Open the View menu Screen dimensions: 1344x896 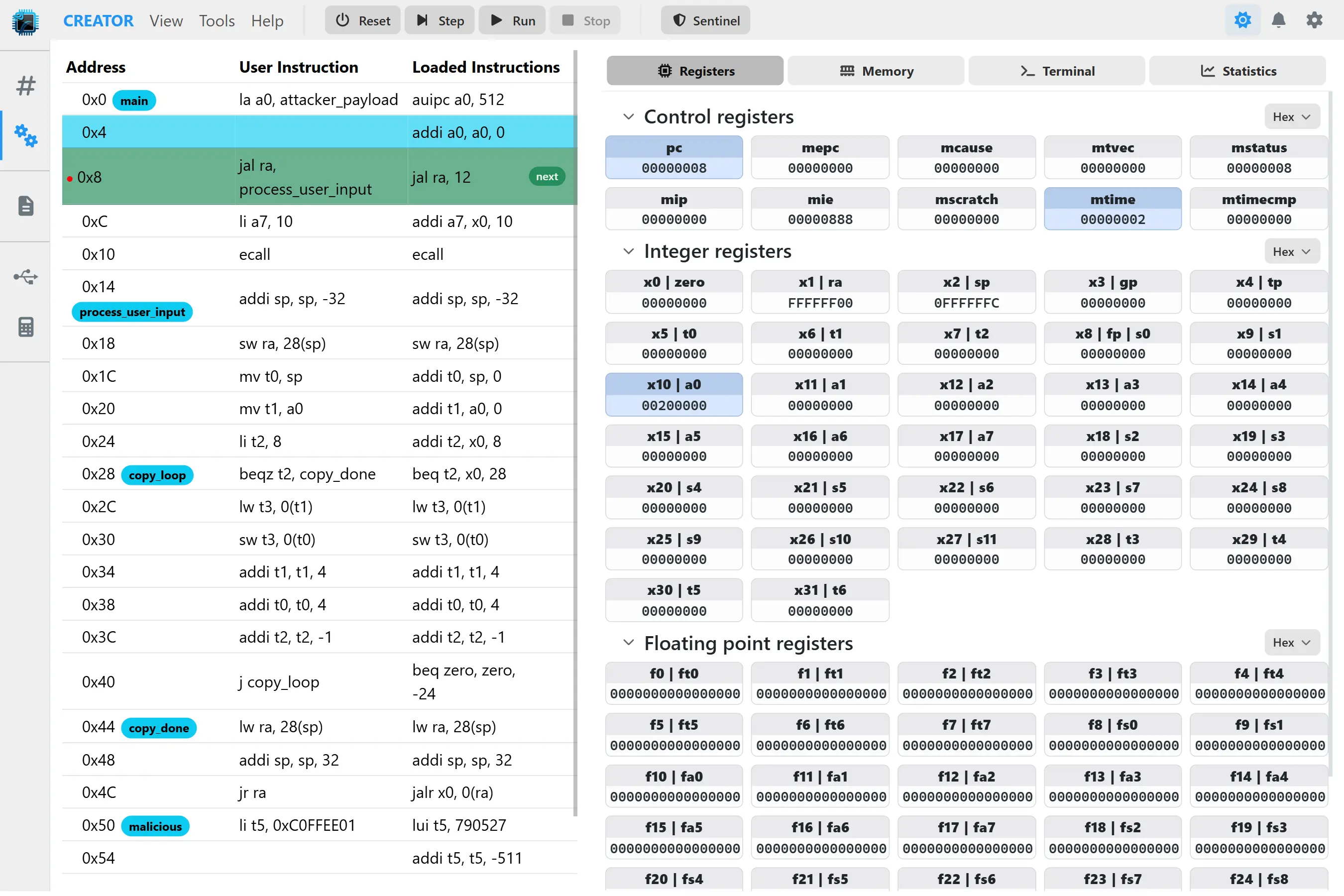(x=166, y=20)
